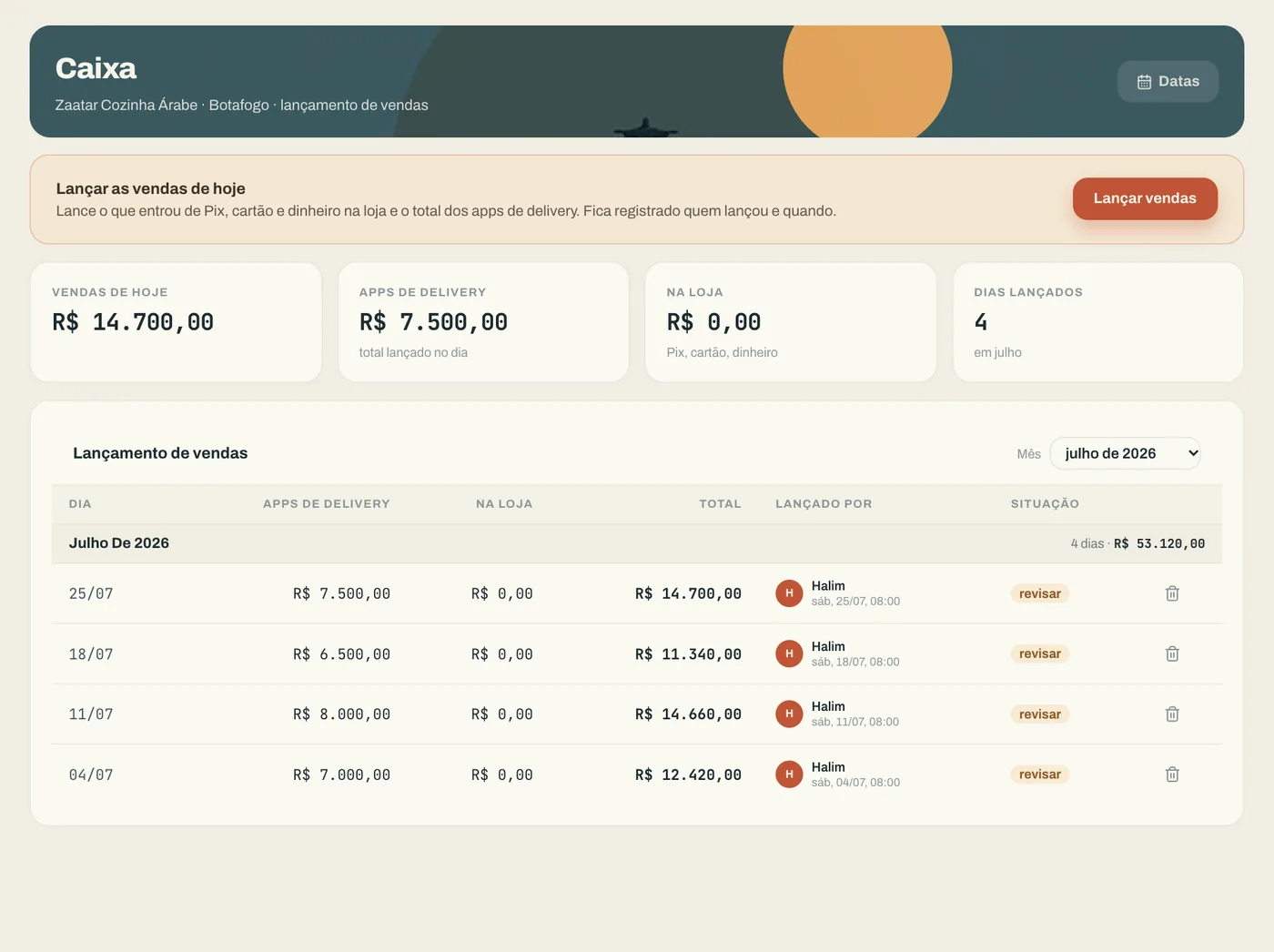
Task: Click total R$ 11.340,00
Action: pos(688,653)
